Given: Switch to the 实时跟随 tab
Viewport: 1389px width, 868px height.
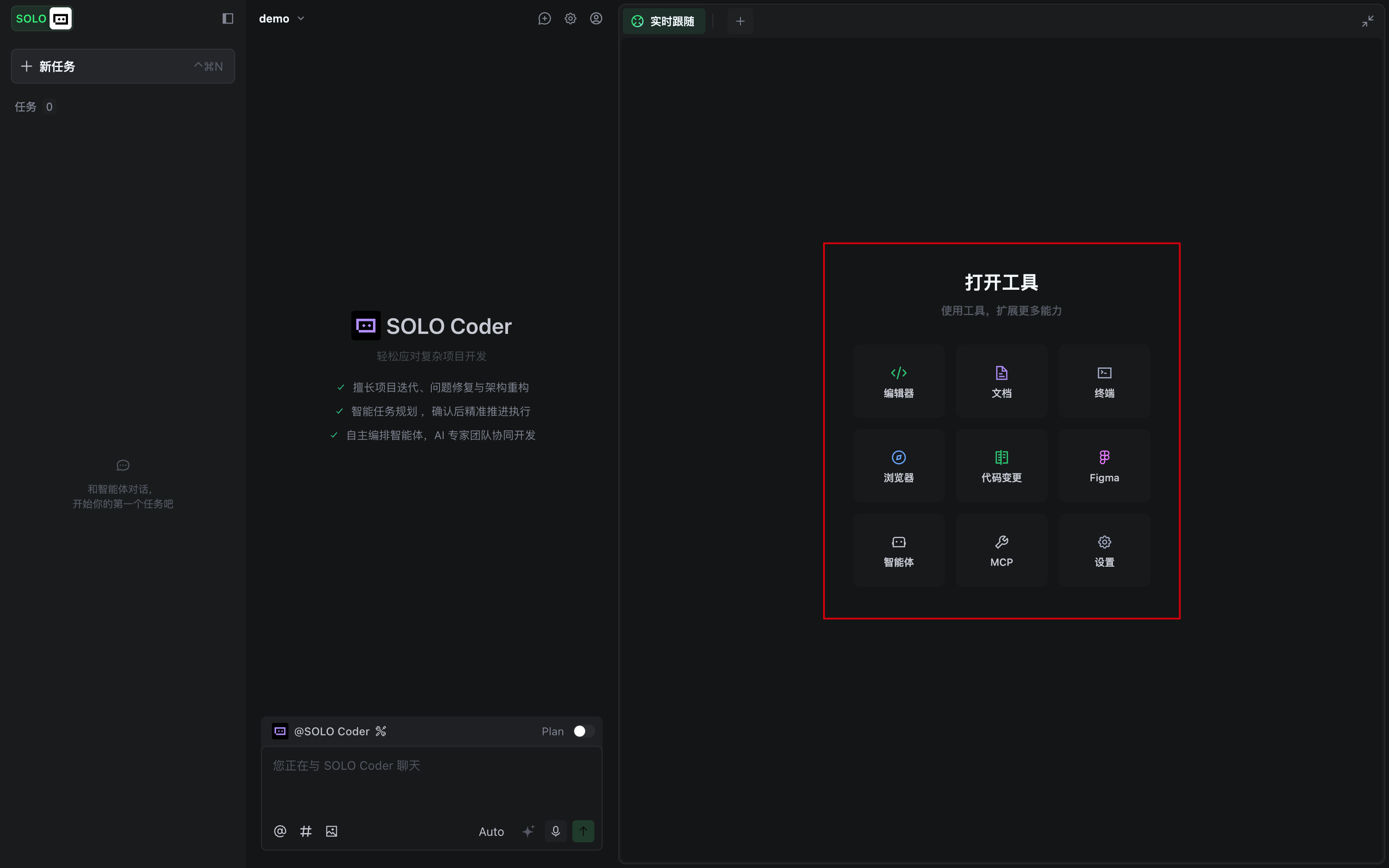Looking at the screenshot, I should click(664, 21).
